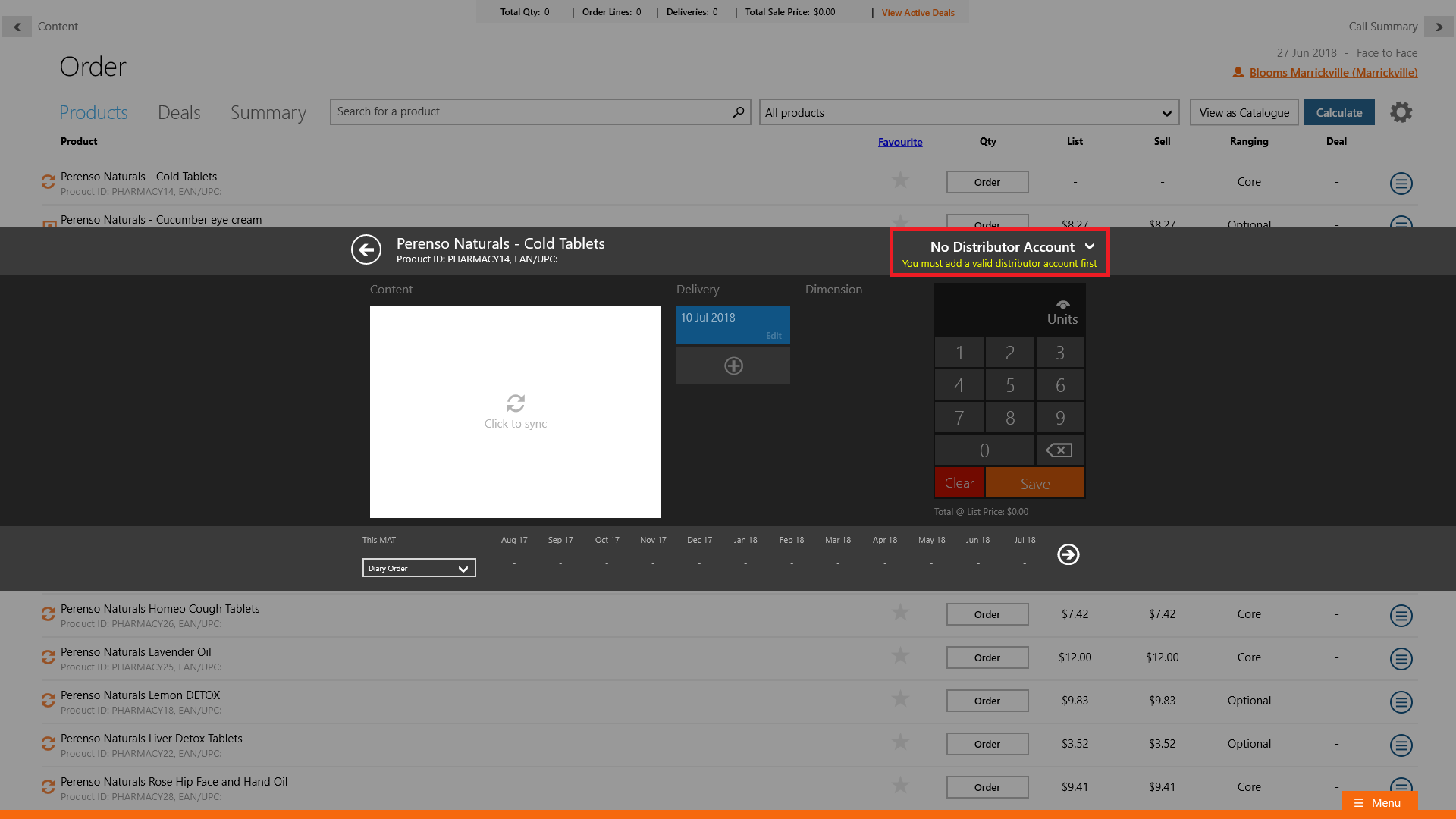Viewport: 1456px width, 819px height.
Task: Open the customer icon next to Blooms Marrickville
Action: click(1238, 73)
